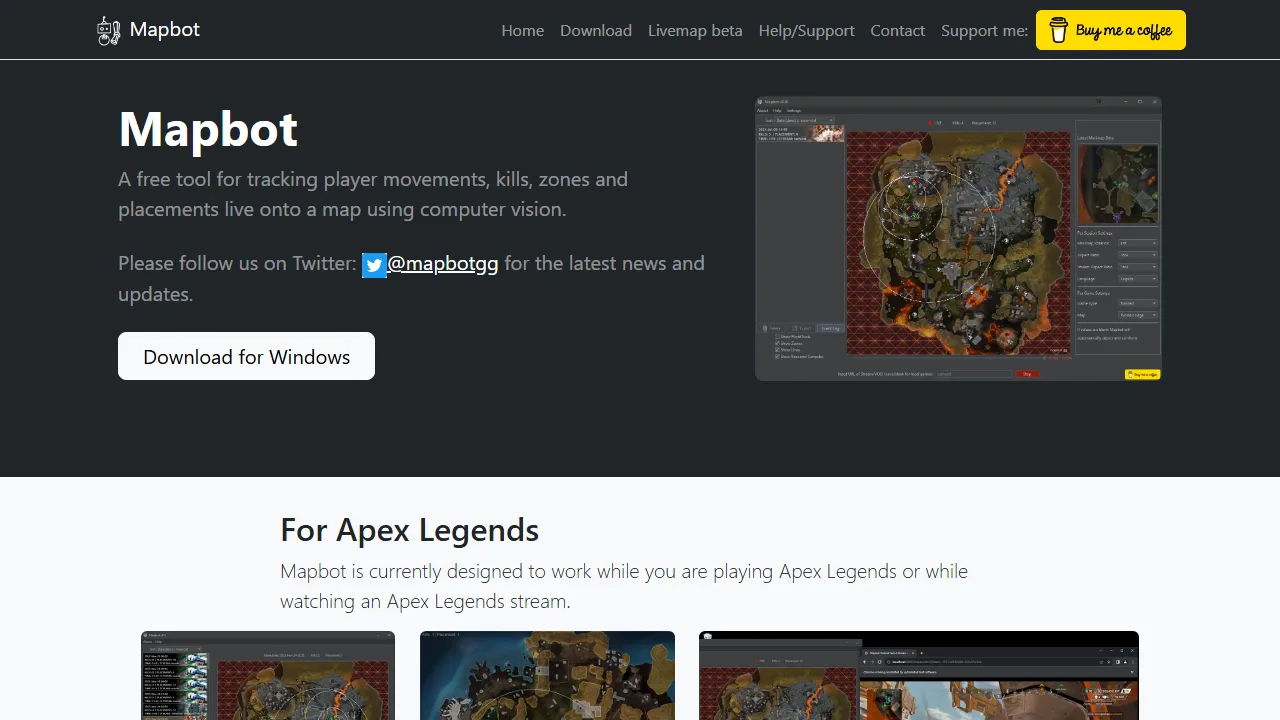Image resolution: width=1280 pixels, height=720 pixels.
Task: Click the yellow coffee badge inside the app screenshot
Action: (x=1143, y=373)
